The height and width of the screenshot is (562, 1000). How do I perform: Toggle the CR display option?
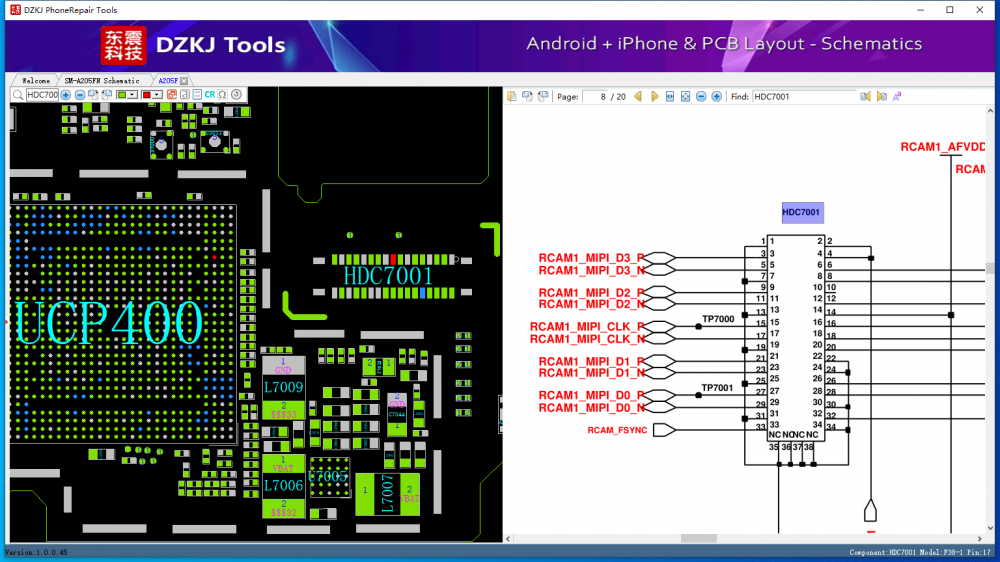click(210, 95)
